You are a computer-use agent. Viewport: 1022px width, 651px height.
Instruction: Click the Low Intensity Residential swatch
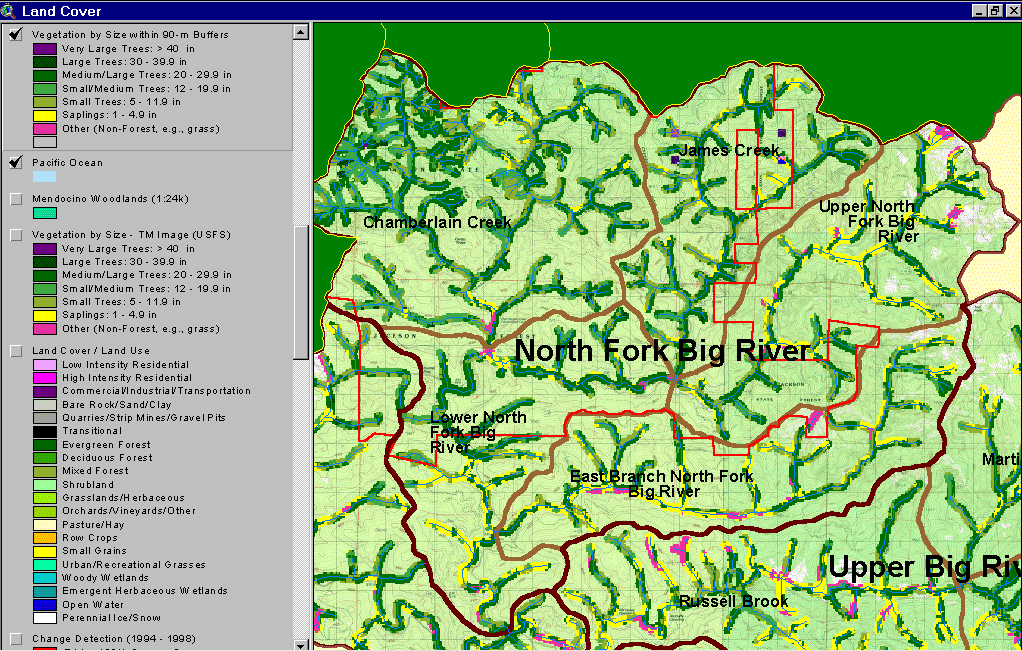pyautogui.click(x=45, y=365)
